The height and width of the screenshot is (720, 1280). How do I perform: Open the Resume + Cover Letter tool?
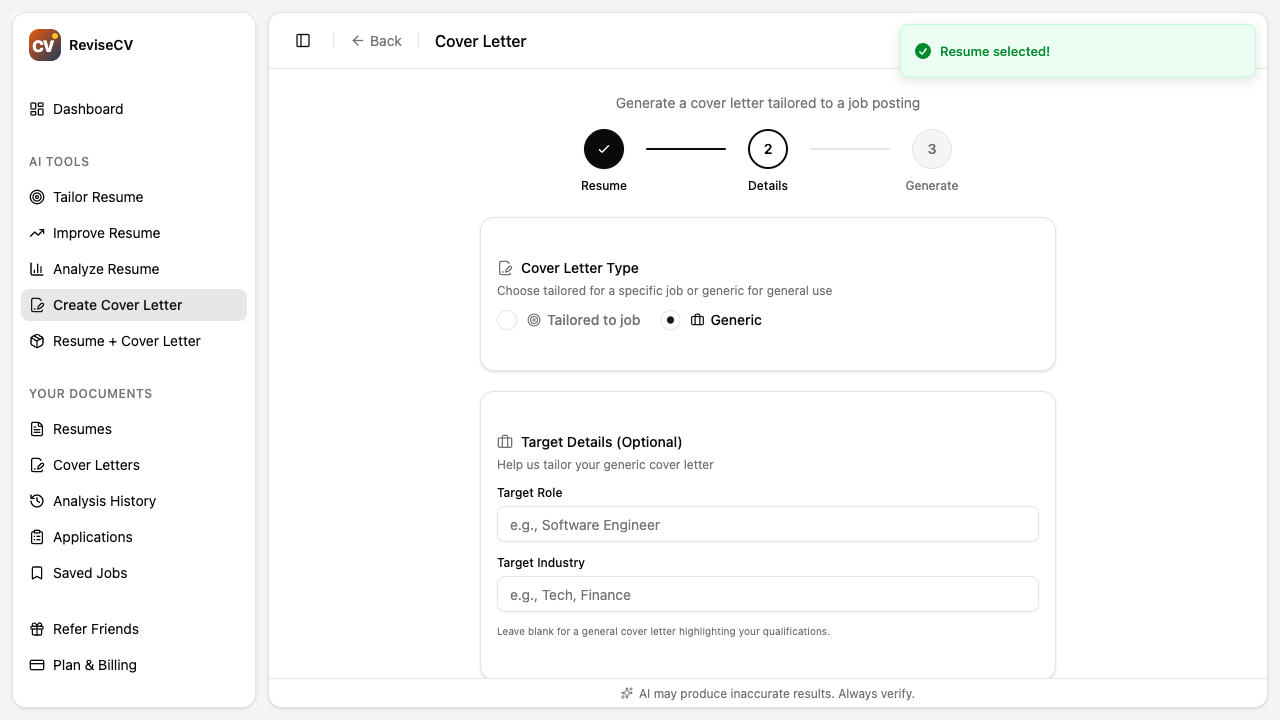point(127,341)
